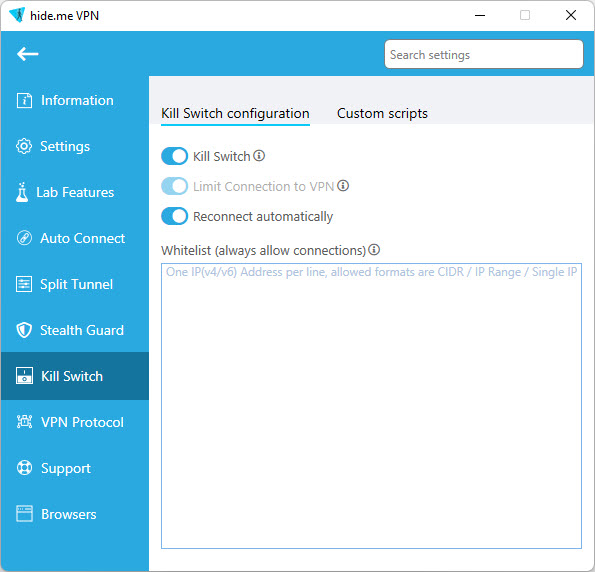Select the Auto Connect menu label

82,238
